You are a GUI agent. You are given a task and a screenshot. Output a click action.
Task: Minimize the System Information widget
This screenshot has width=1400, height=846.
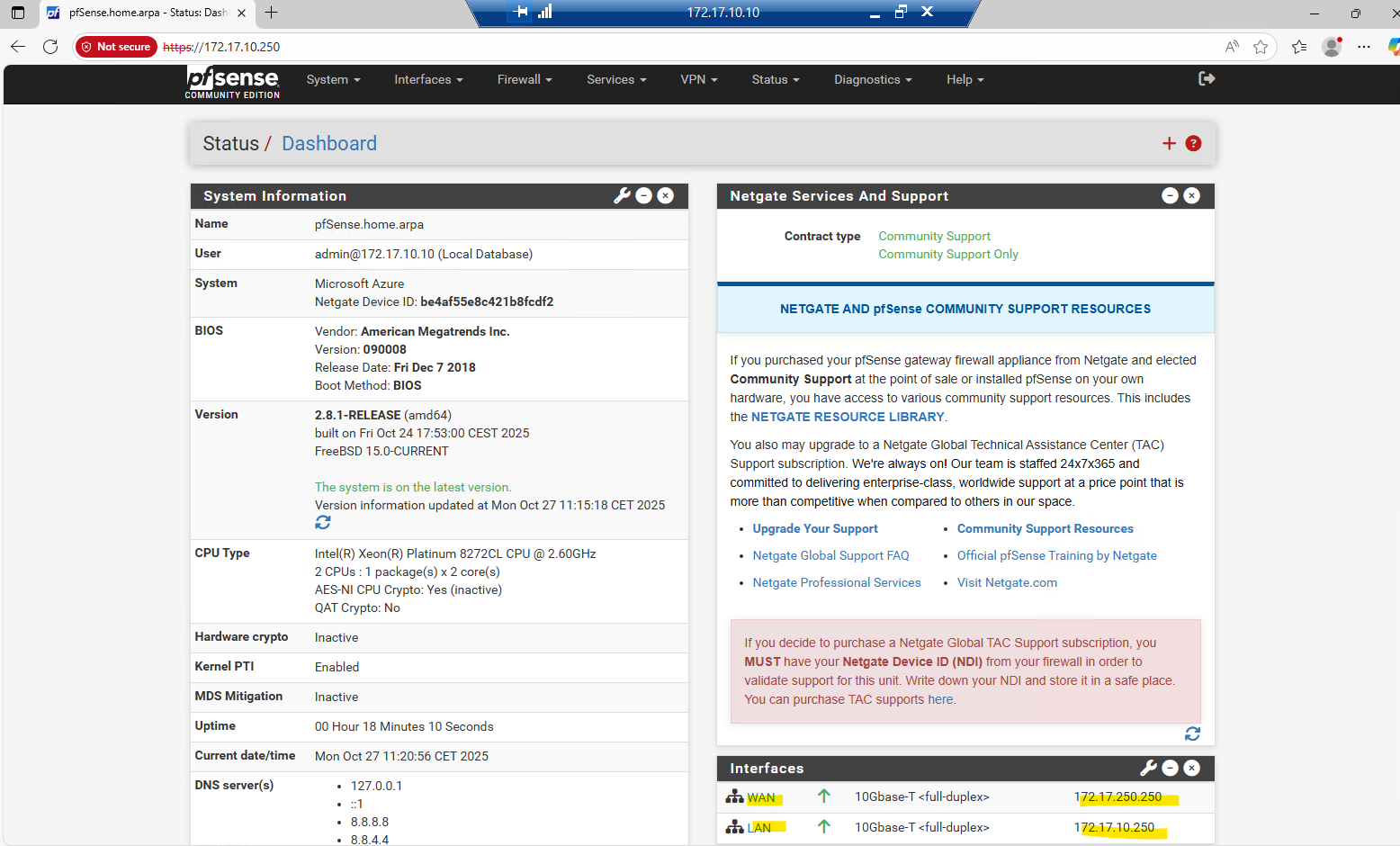[x=643, y=196]
